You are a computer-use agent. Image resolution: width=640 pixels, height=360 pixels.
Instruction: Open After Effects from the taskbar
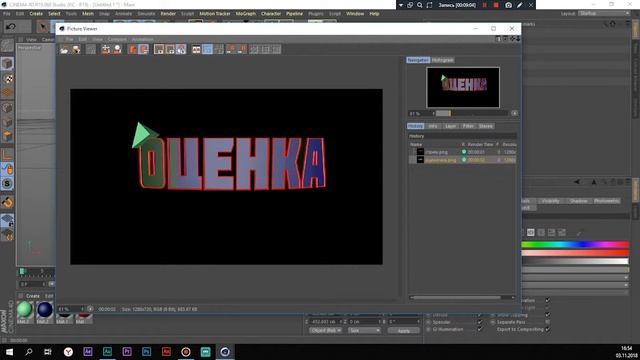coord(88,351)
